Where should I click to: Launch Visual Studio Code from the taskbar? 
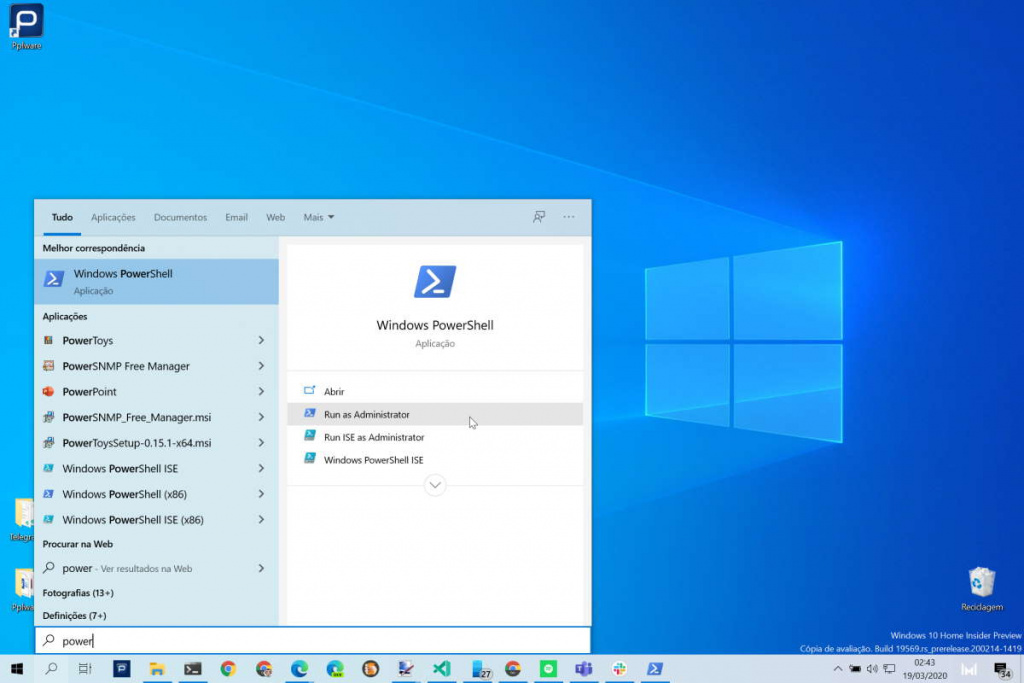coord(441,670)
